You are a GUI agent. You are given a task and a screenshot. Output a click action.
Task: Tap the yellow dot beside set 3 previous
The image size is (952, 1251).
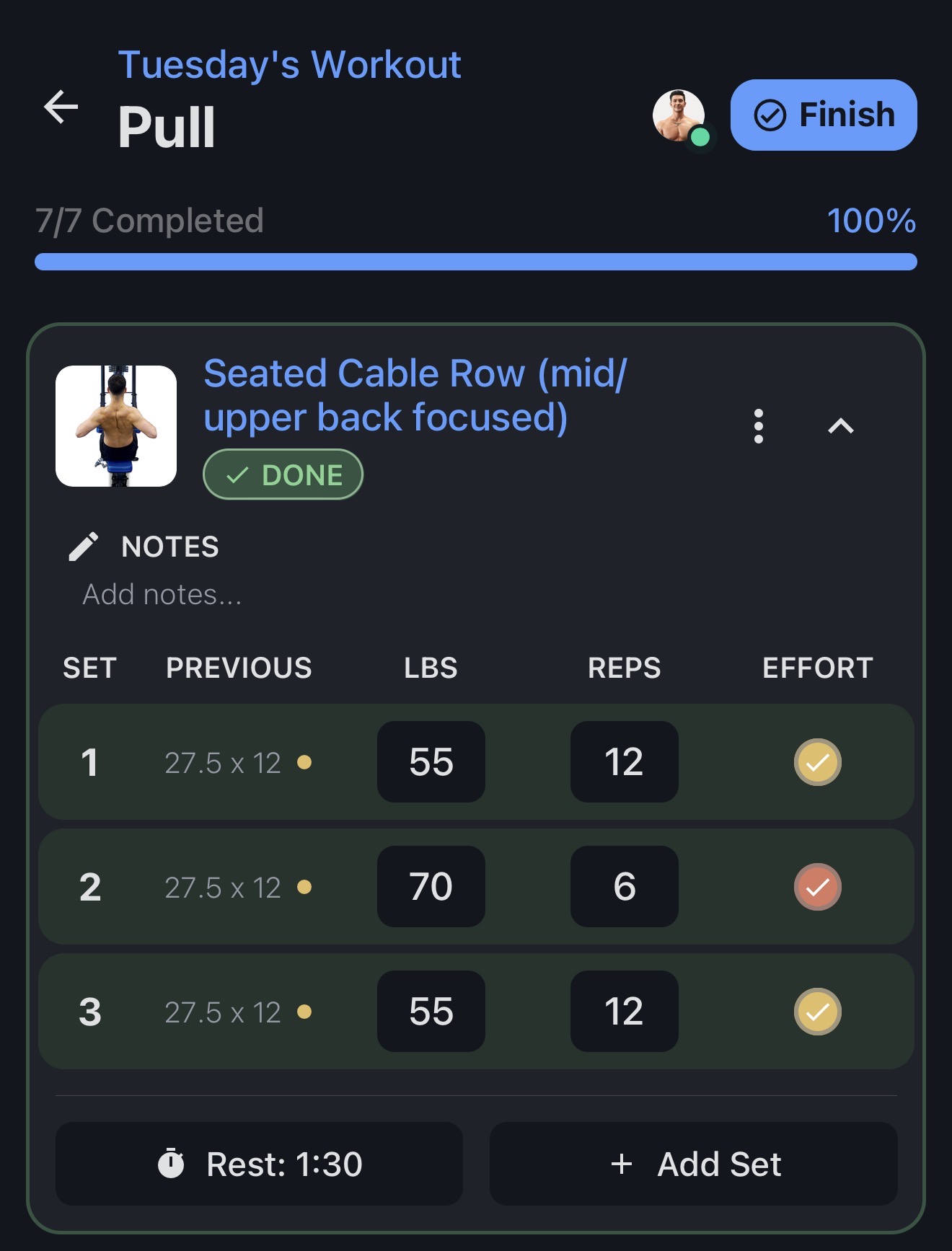pyautogui.click(x=304, y=1012)
